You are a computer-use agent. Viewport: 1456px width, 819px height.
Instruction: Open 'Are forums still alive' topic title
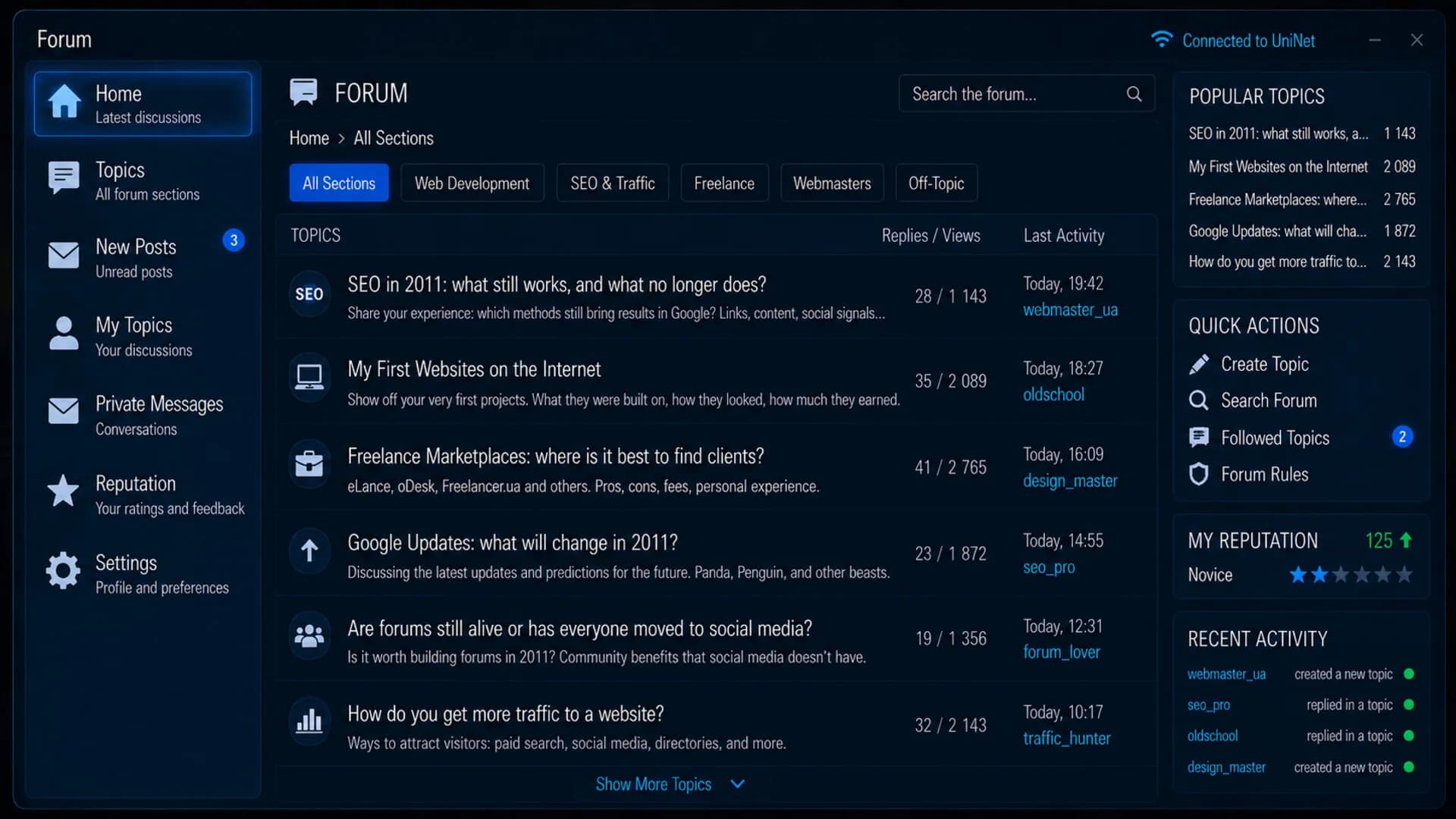(579, 629)
